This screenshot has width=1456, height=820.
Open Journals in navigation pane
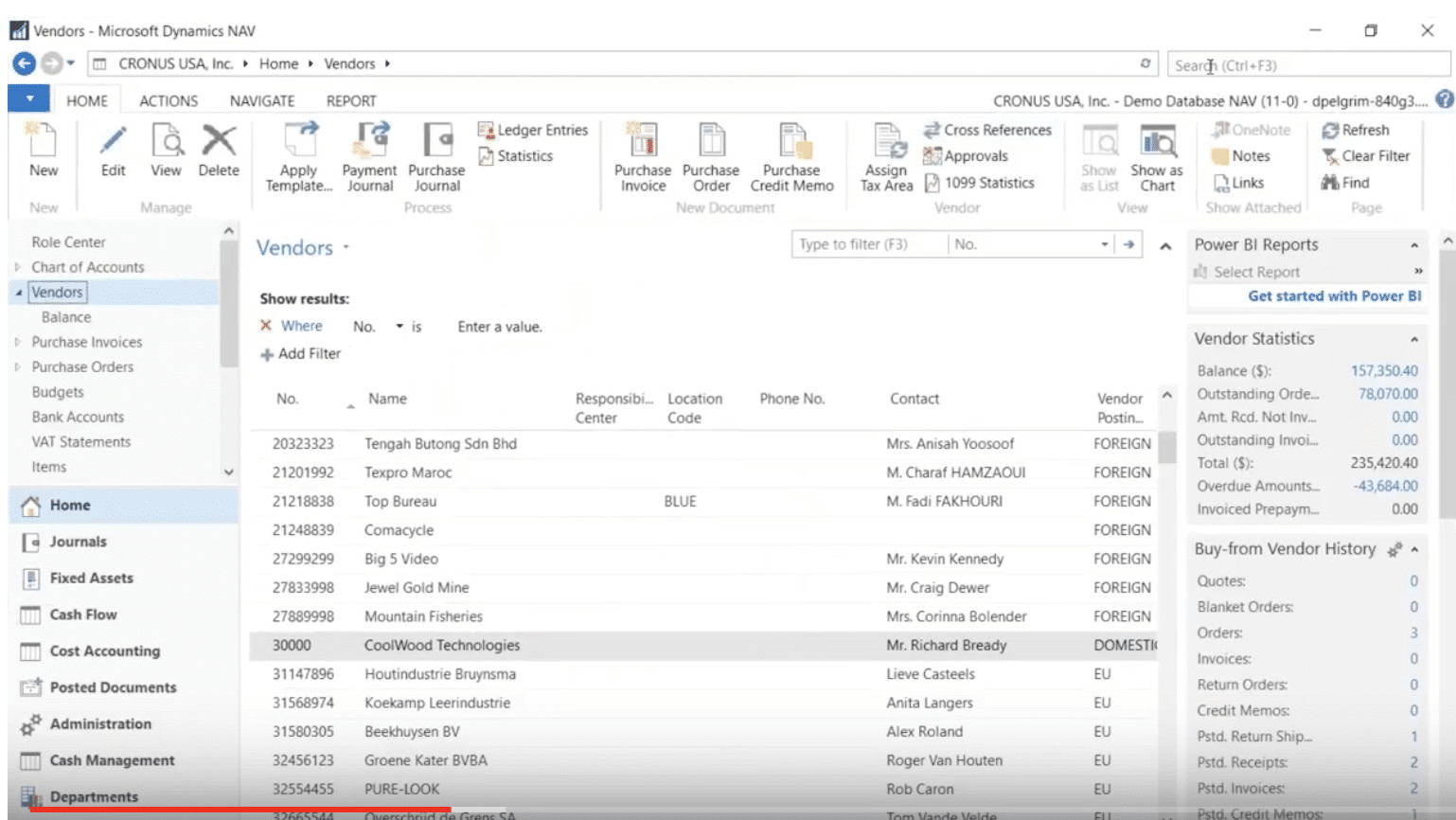(x=78, y=542)
